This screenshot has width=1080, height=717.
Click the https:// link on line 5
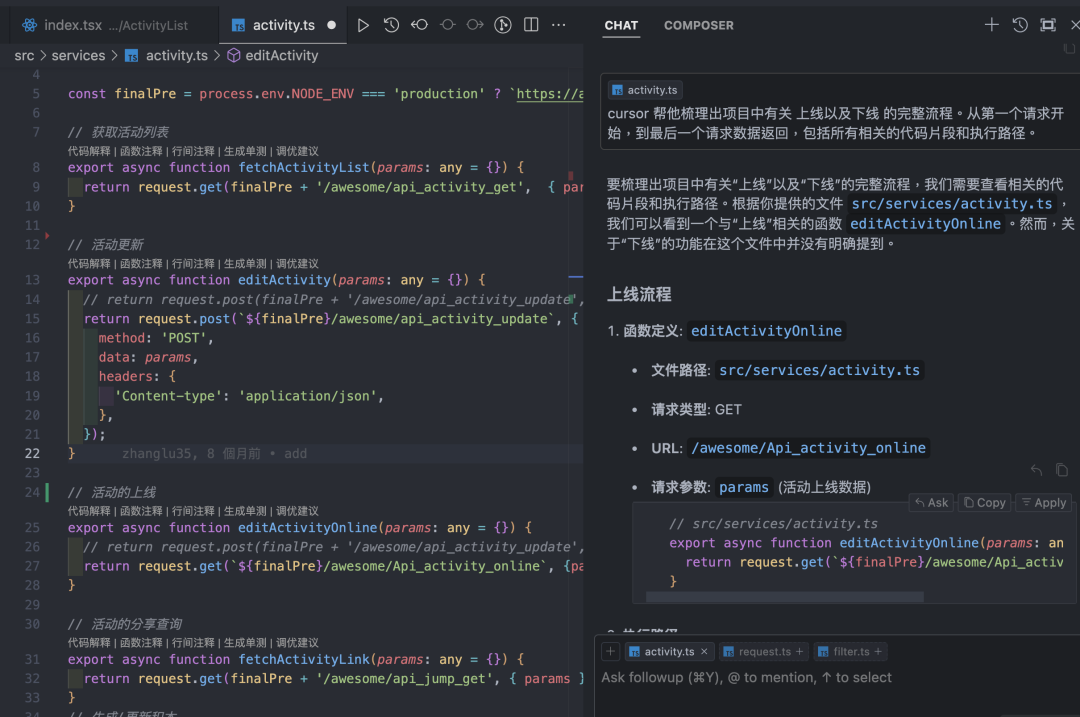[x=550, y=94]
